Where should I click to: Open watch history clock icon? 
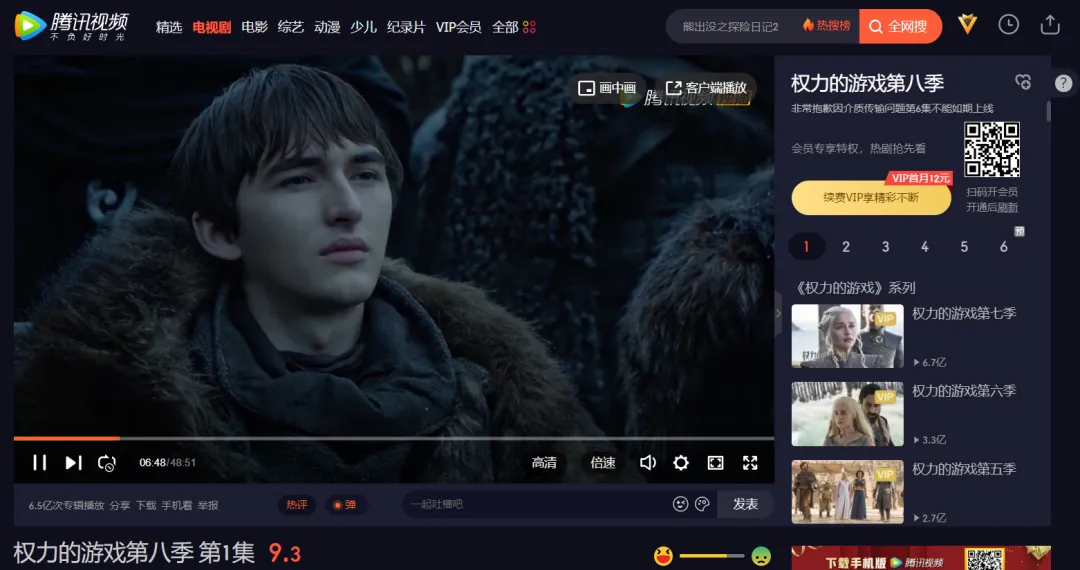(1008, 25)
